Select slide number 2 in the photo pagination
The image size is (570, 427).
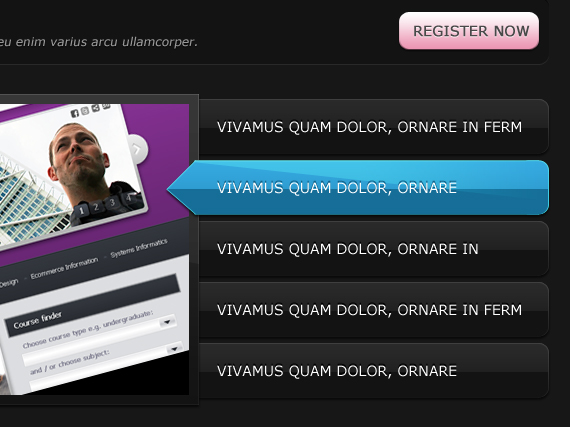[96, 207]
